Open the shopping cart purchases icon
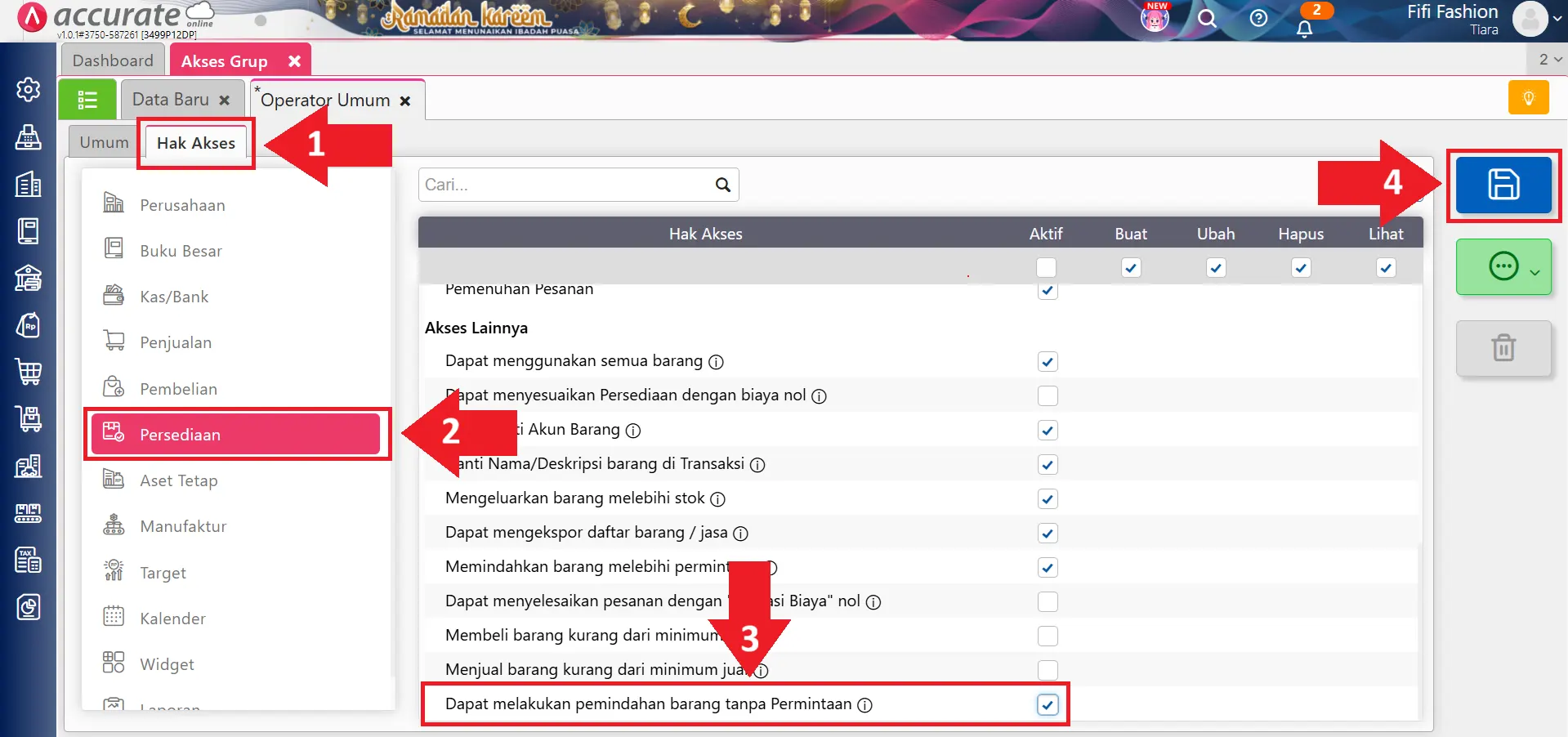 (x=28, y=372)
